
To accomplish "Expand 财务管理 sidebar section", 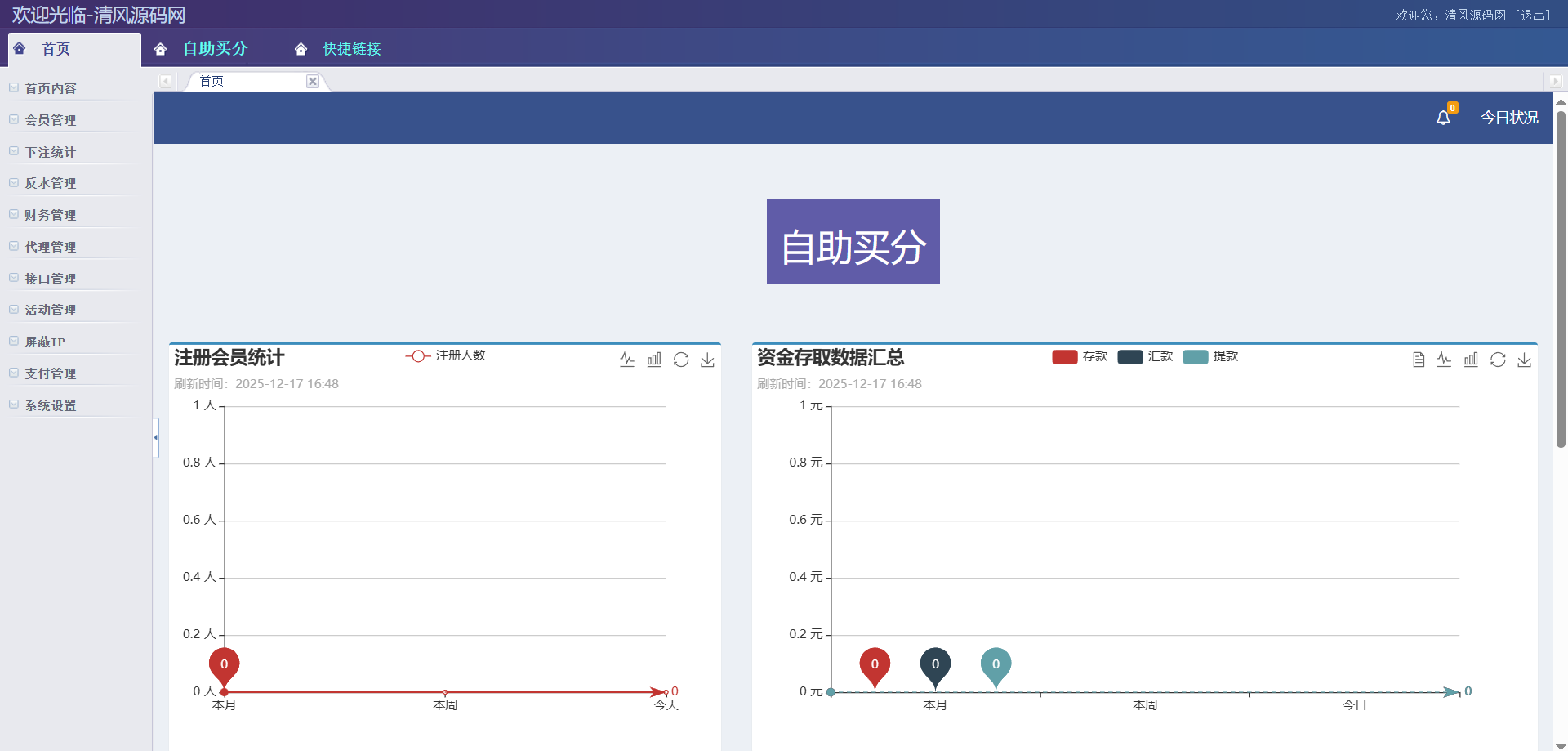I will pyautogui.click(x=51, y=215).
